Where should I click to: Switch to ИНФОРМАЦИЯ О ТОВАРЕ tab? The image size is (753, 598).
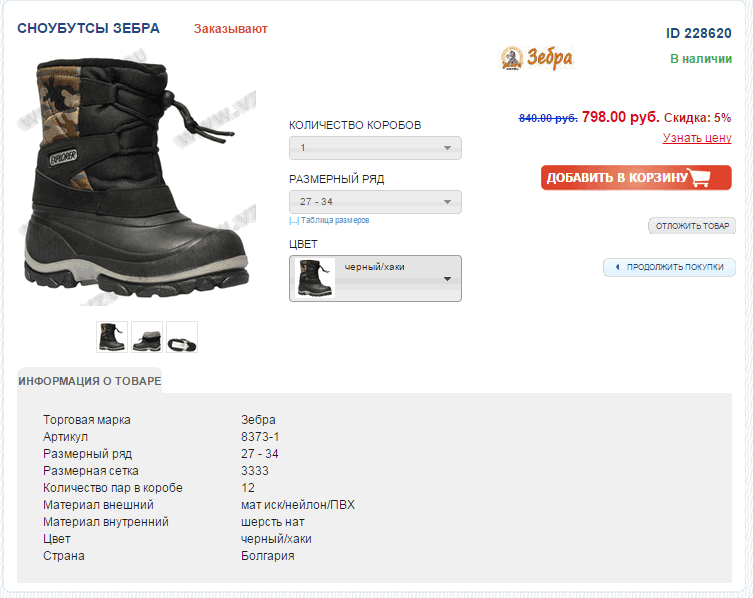[90, 381]
